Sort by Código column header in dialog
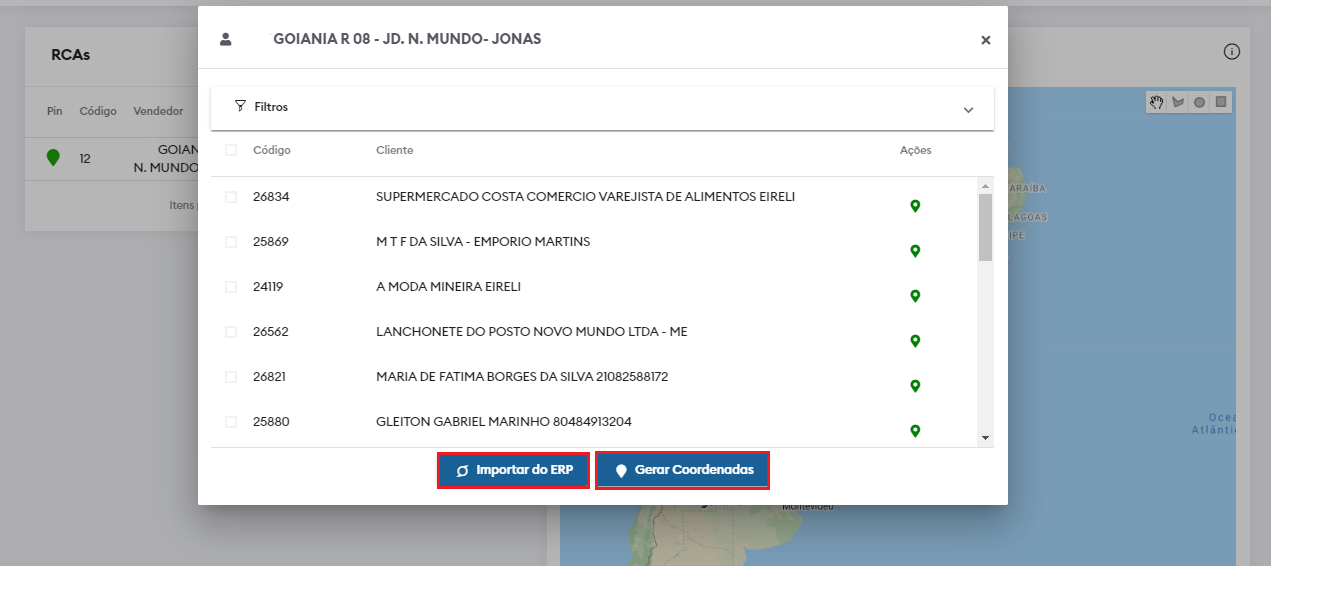Image resolution: width=1340 pixels, height=589 pixels. click(x=272, y=150)
